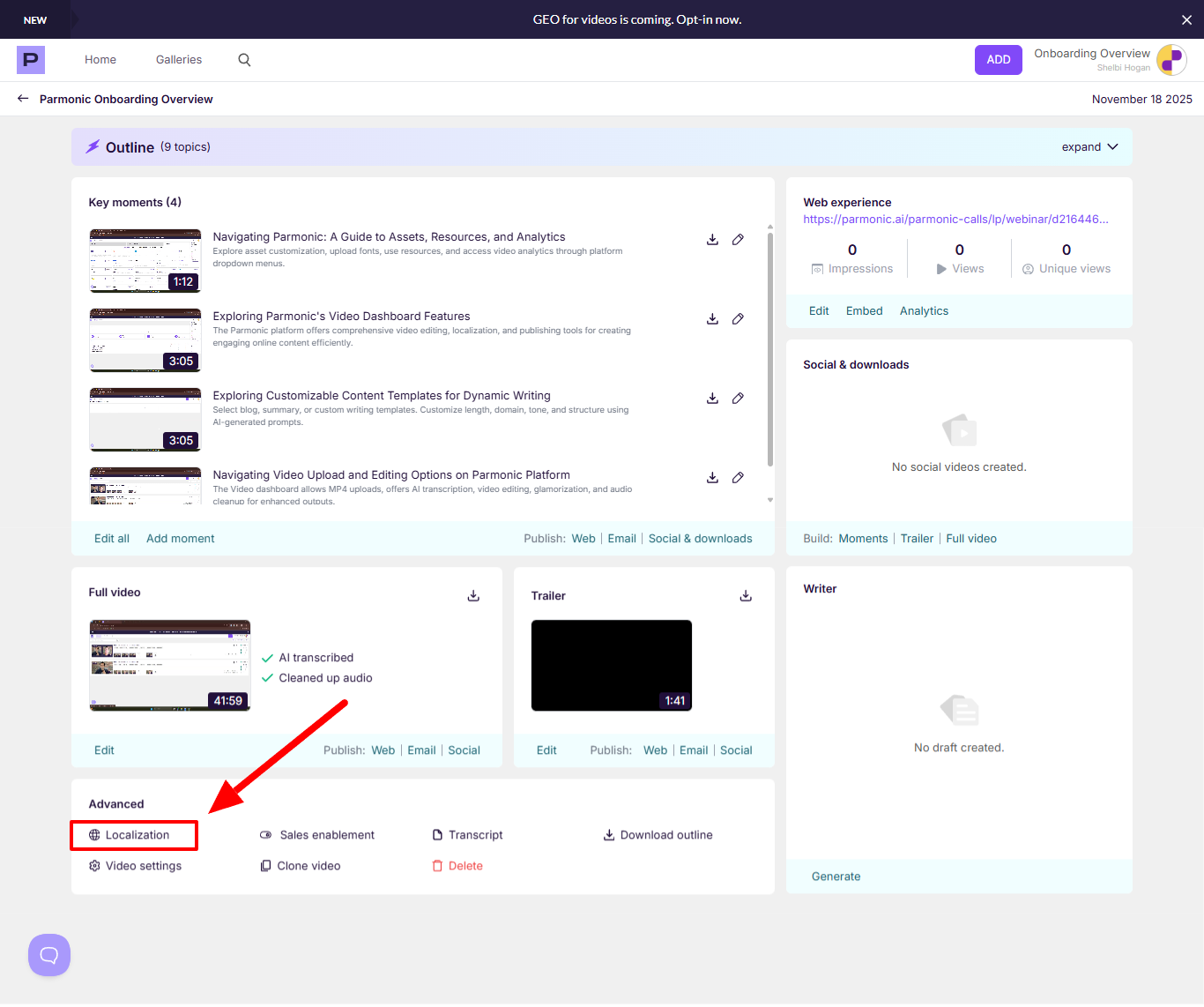Open the 1:12 key moment thumbnail
The height and width of the screenshot is (1007, 1204).
[x=145, y=261]
